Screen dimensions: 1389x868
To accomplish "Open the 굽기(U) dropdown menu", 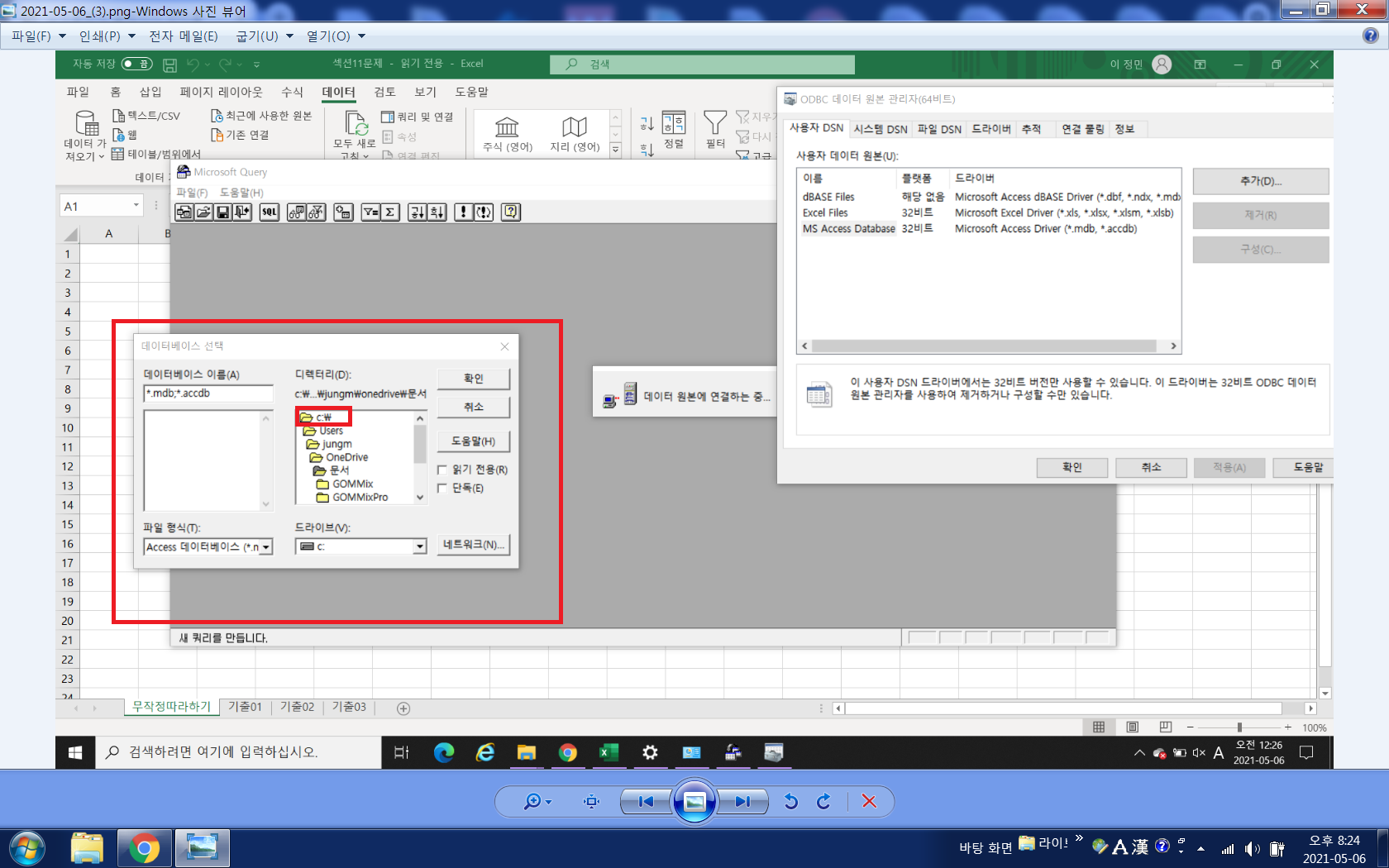I will coord(265,36).
